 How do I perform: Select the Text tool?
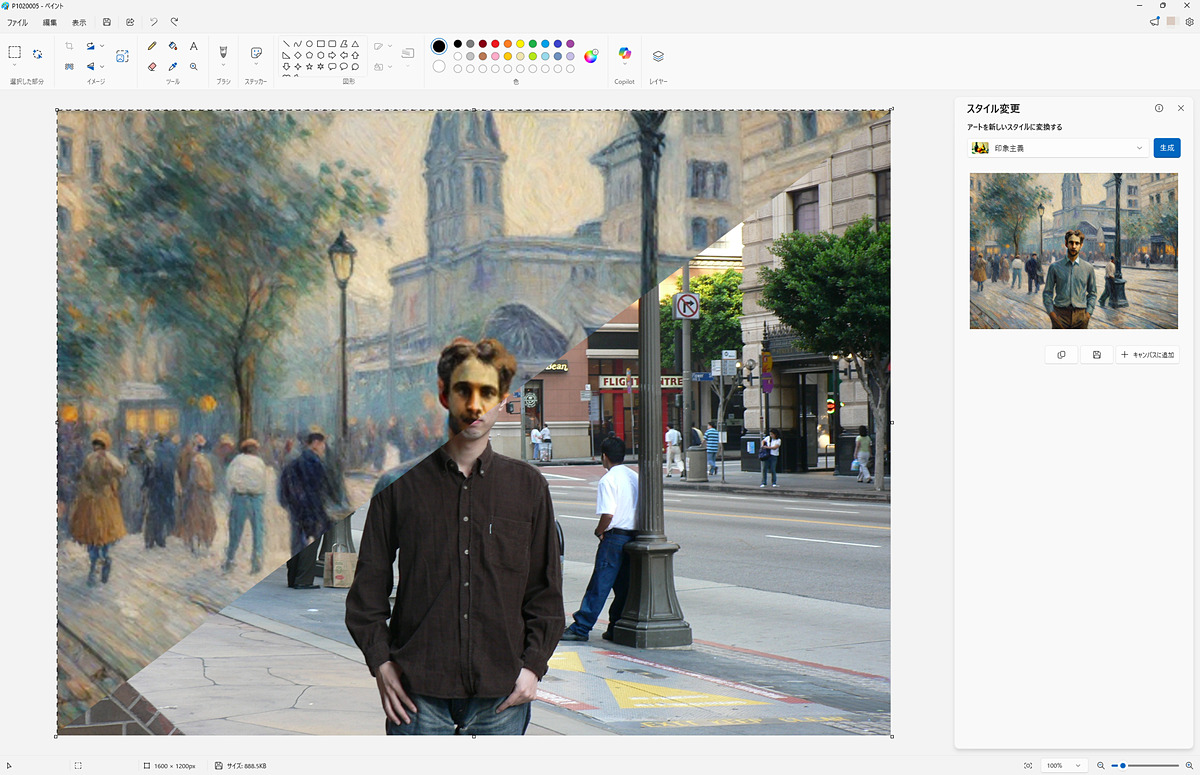(194, 46)
